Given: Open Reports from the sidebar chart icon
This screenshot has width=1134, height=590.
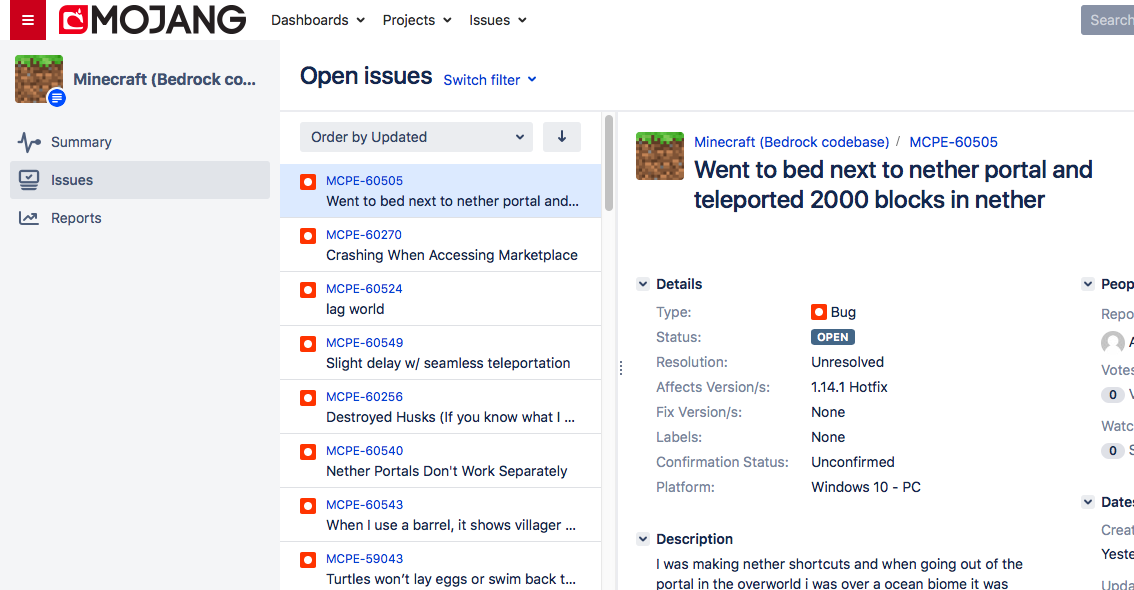Looking at the screenshot, I should click(29, 218).
